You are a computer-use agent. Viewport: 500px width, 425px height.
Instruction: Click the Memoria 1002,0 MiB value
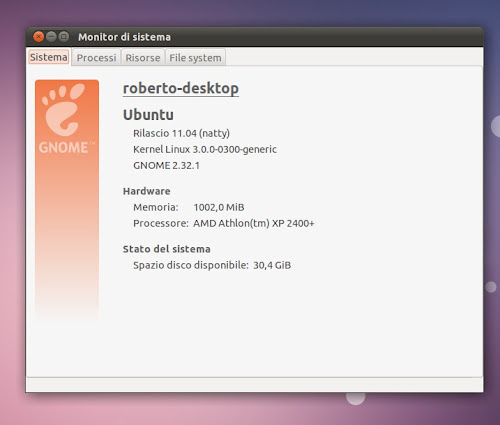219,207
